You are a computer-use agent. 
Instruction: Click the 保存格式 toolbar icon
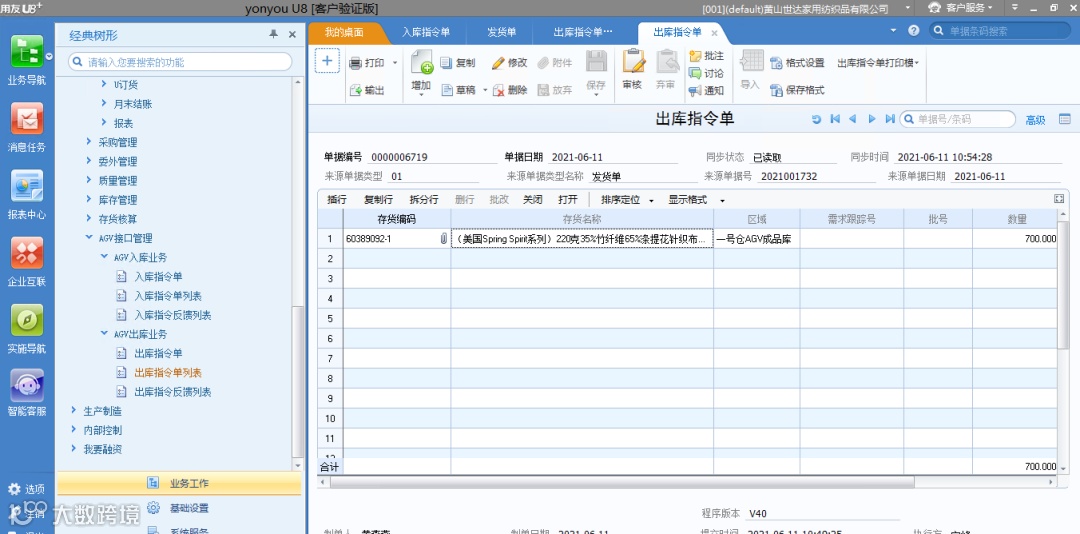pyautogui.click(x=776, y=90)
